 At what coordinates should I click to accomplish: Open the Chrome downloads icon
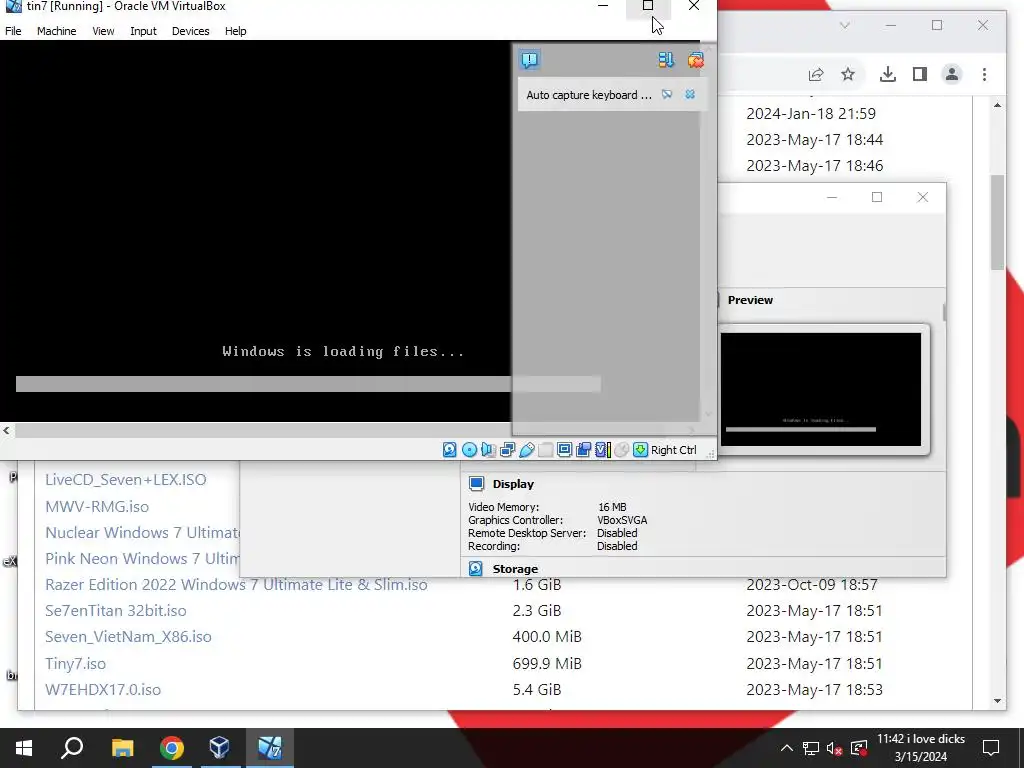click(888, 74)
